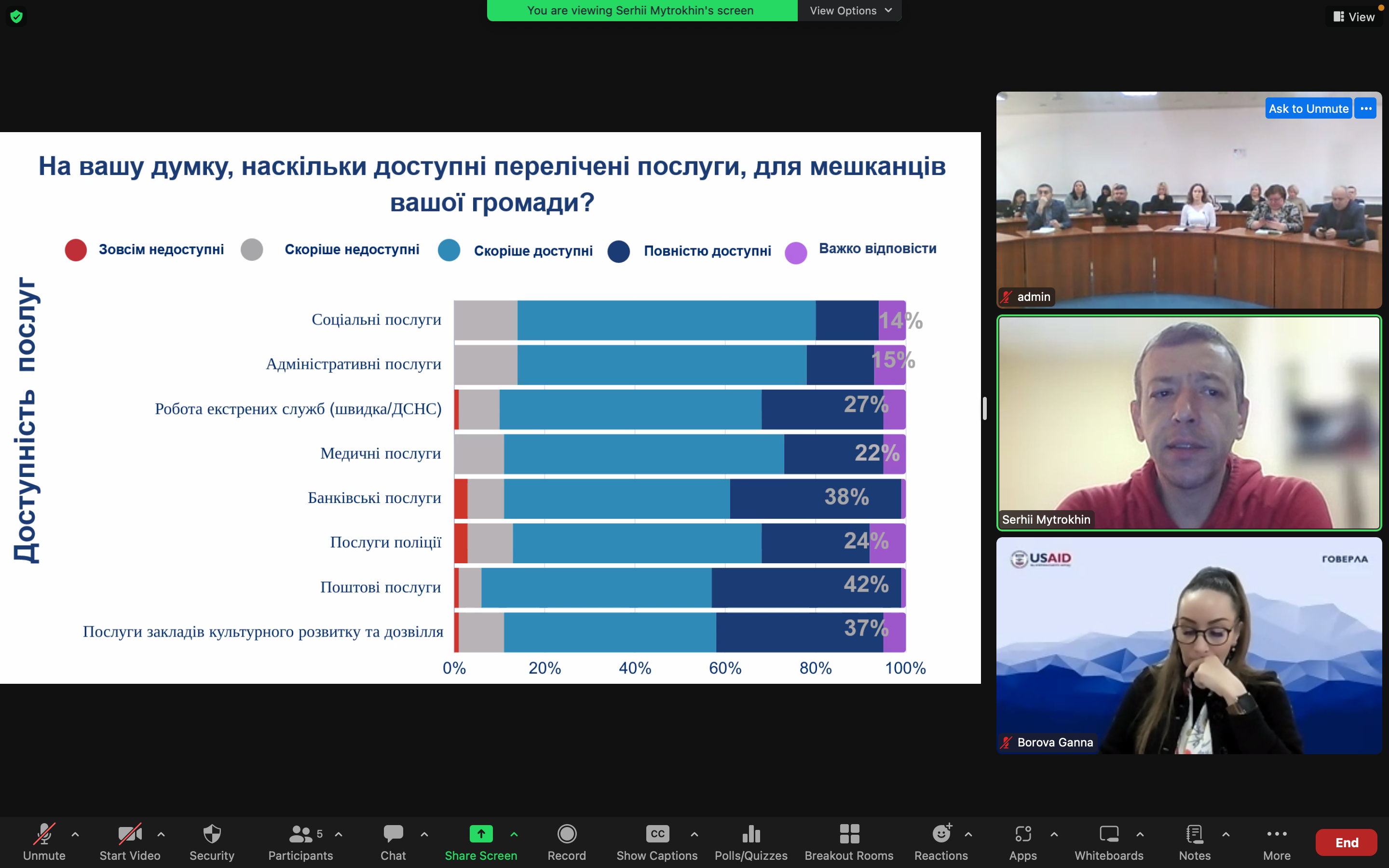Open Breakout Rooms

click(849, 841)
